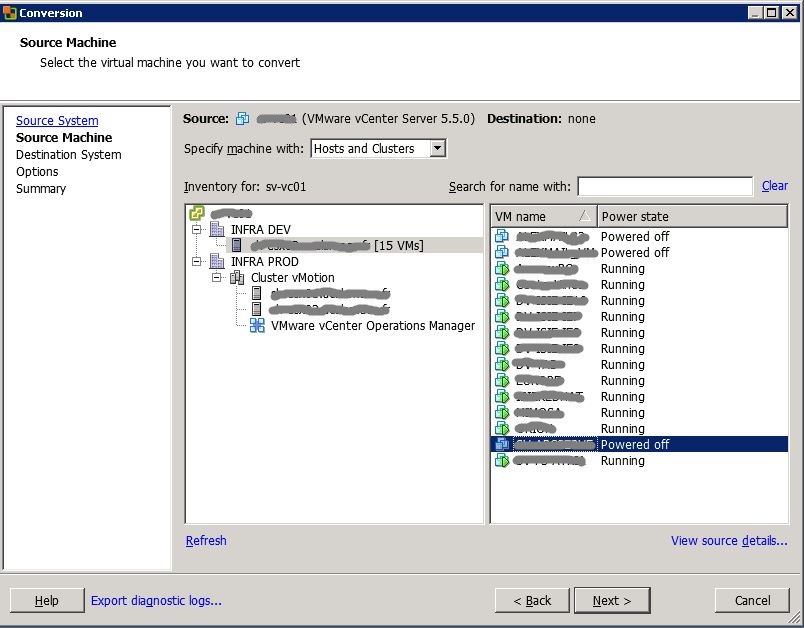Collapse the INFRA DEV tree node
This screenshot has width=804, height=628.
(196, 229)
